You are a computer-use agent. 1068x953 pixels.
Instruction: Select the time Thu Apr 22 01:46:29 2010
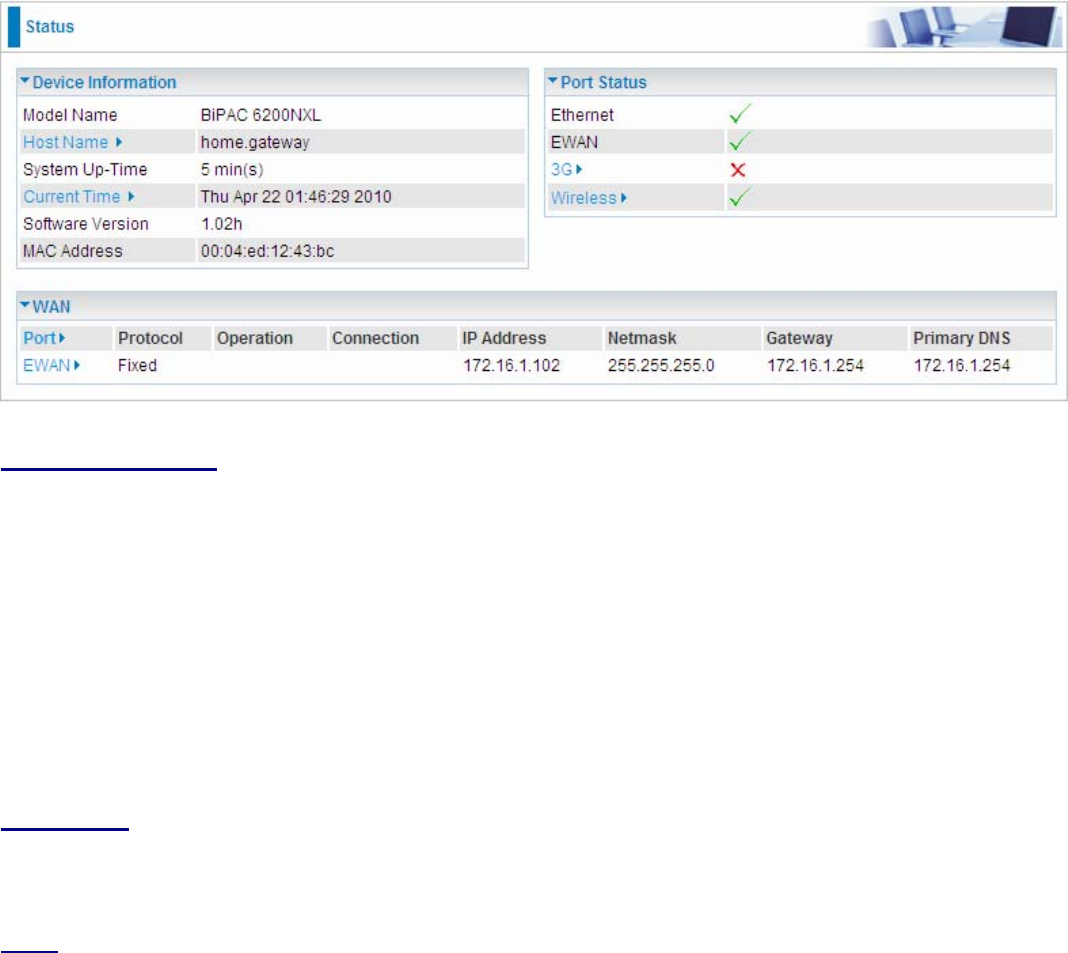coord(296,197)
